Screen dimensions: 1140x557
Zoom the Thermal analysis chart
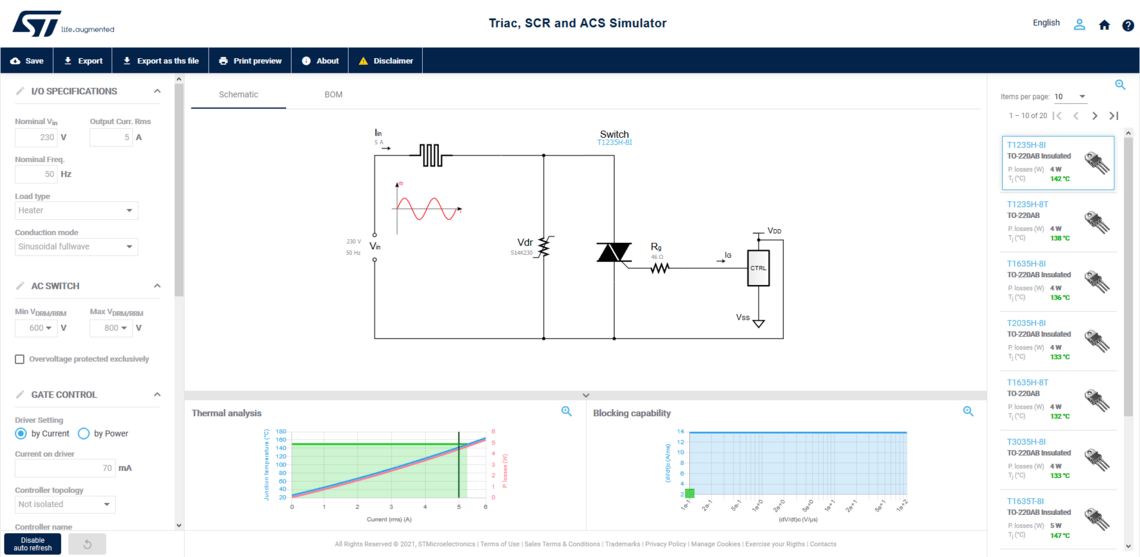click(x=566, y=411)
